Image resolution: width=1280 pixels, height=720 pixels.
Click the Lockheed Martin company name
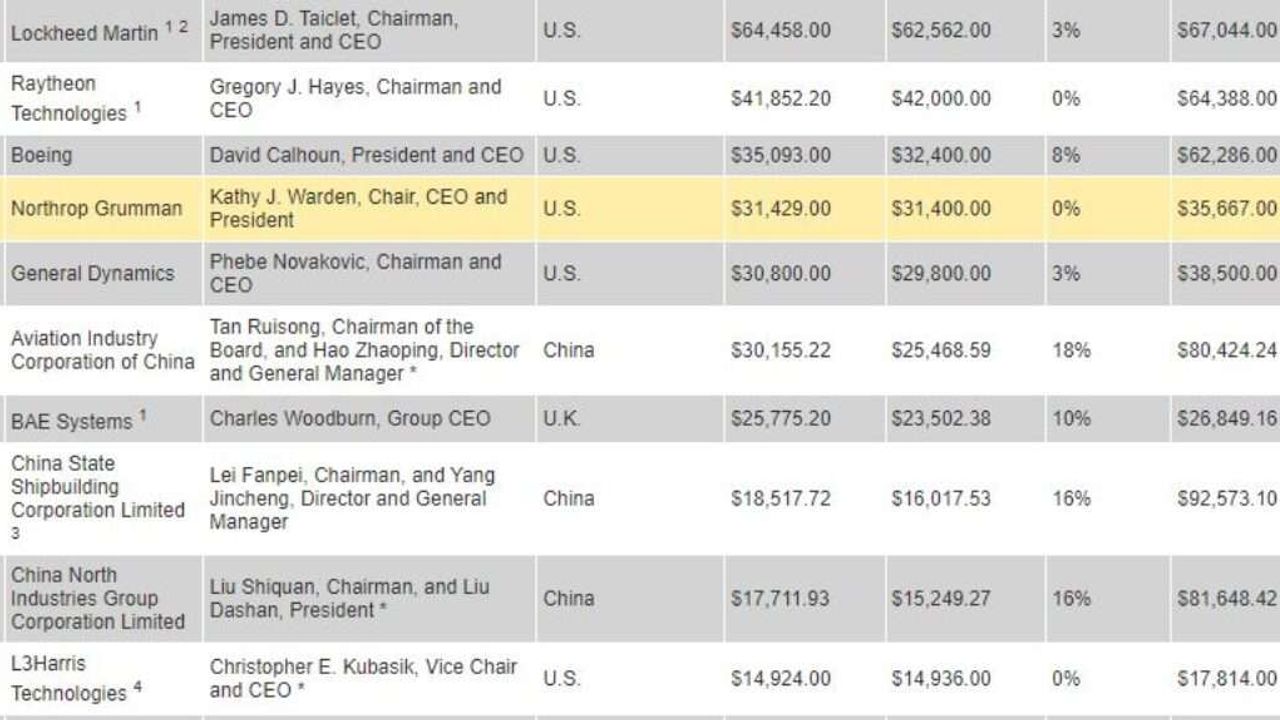(85, 33)
